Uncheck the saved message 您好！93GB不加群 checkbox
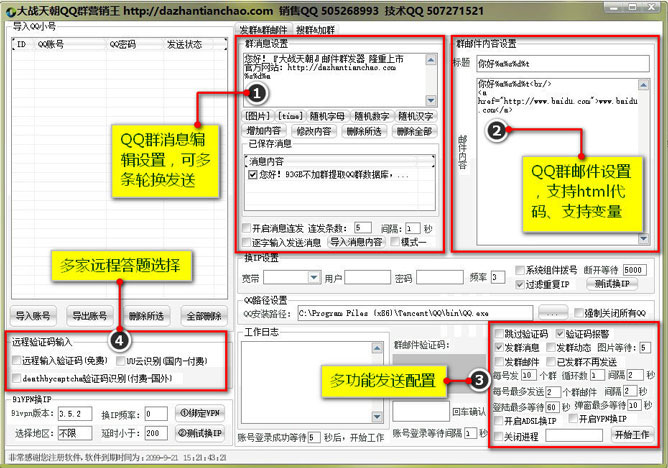The height and width of the screenshot is (468, 668). coord(253,175)
